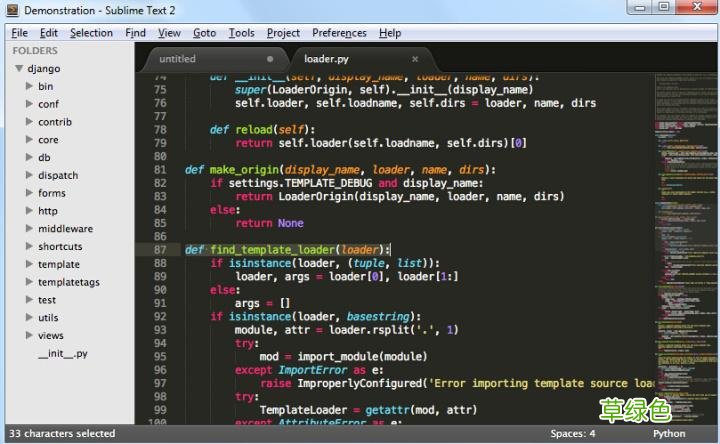
Task: Expand the utils folder arrow
Action: pos(29,317)
